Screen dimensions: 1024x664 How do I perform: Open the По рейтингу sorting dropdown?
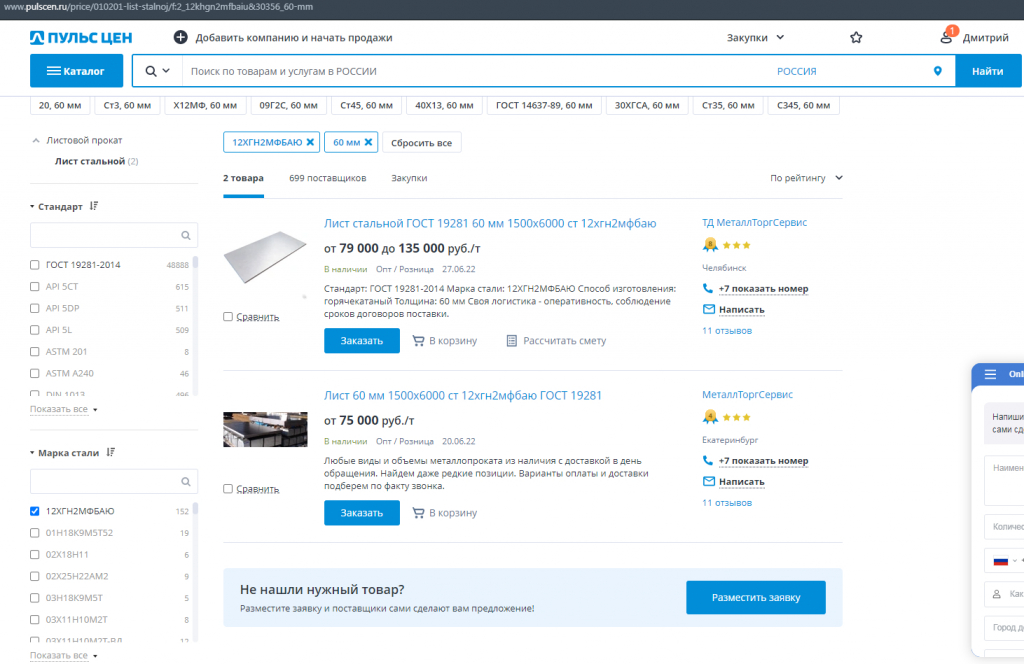pos(807,178)
